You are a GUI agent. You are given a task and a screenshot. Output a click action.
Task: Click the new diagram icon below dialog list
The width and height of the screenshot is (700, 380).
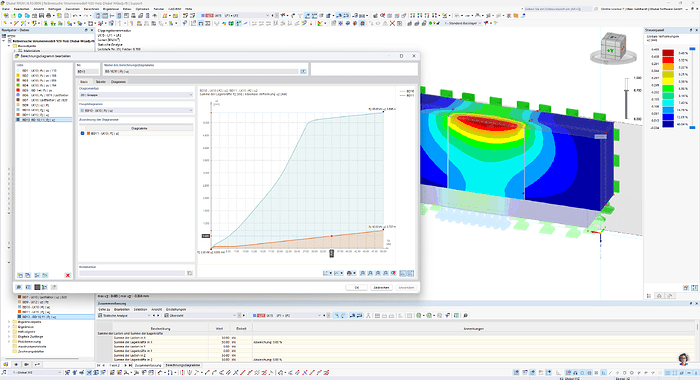(x=20, y=276)
